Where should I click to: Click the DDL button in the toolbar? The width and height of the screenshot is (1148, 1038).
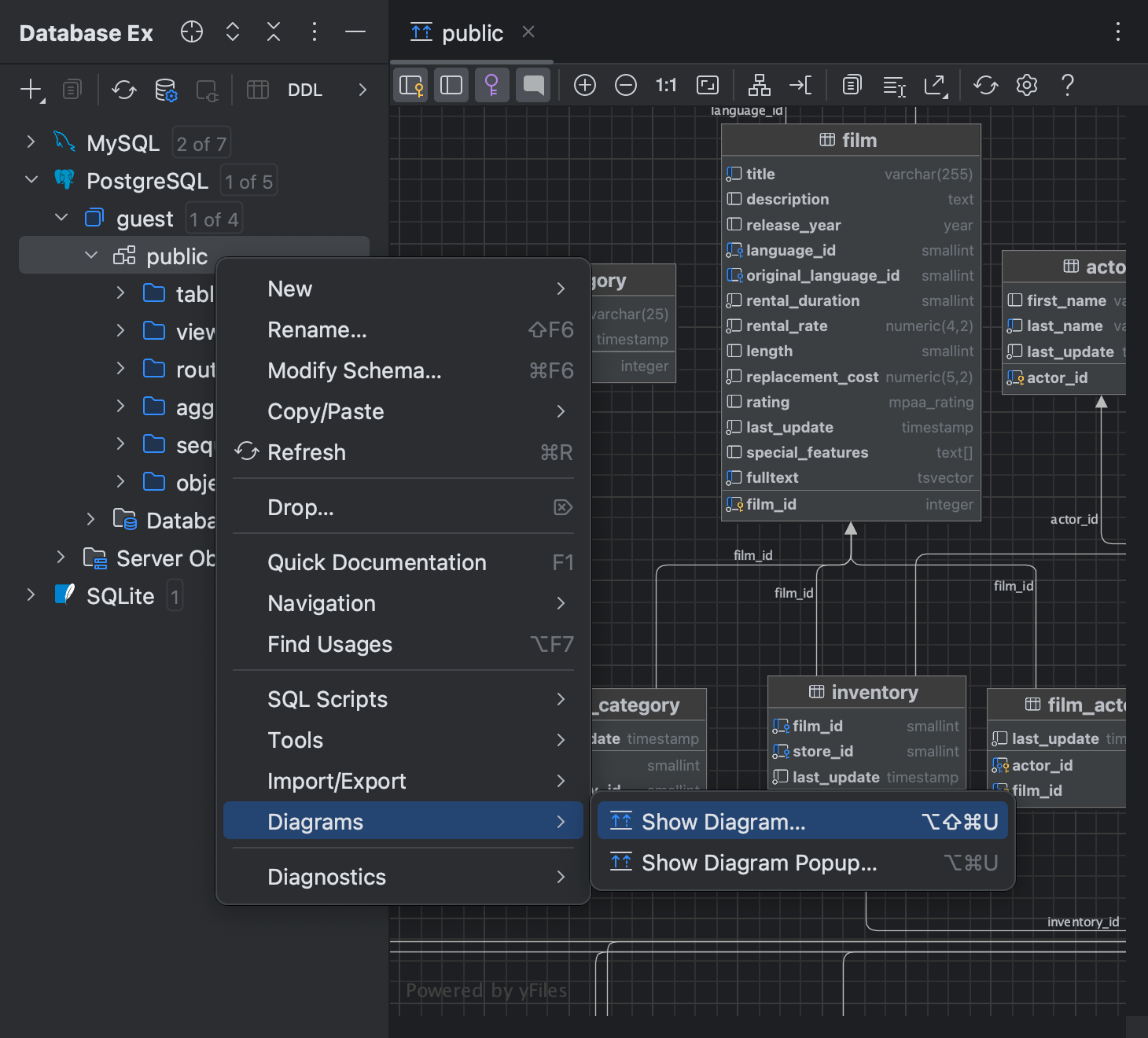[305, 89]
